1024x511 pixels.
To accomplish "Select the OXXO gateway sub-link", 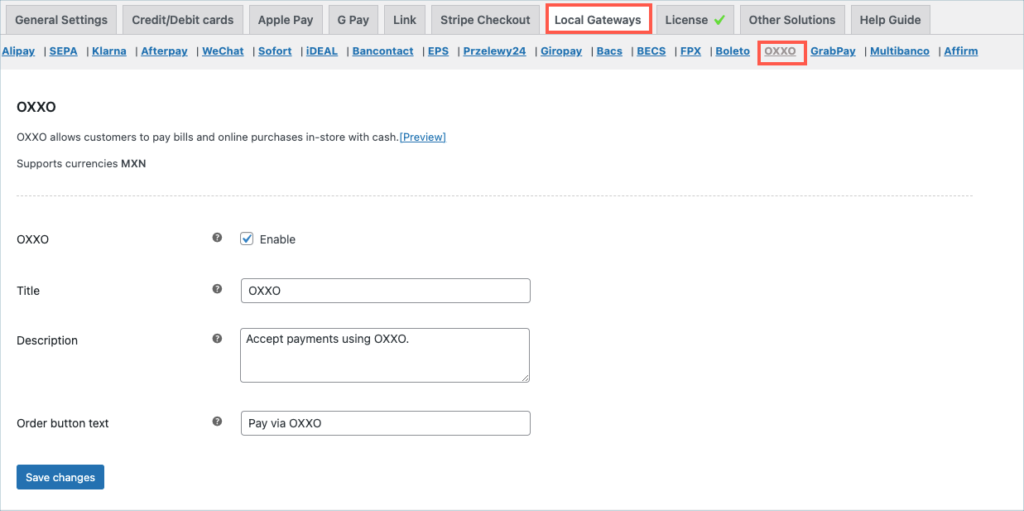I will pyautogui.click(x=780, y=51).
